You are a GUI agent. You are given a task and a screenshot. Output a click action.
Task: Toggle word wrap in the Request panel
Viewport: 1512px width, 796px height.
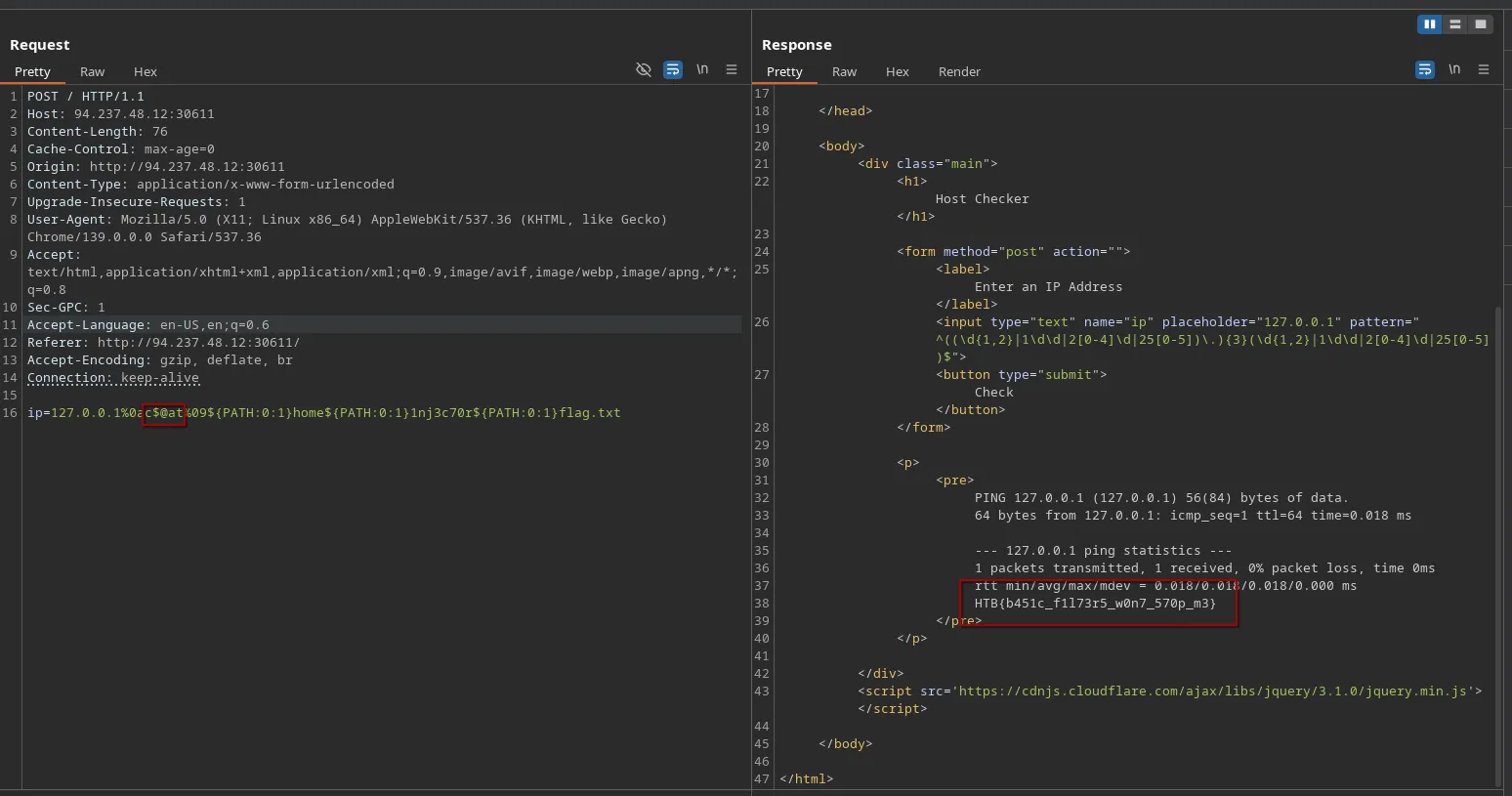tap(673, 70)
